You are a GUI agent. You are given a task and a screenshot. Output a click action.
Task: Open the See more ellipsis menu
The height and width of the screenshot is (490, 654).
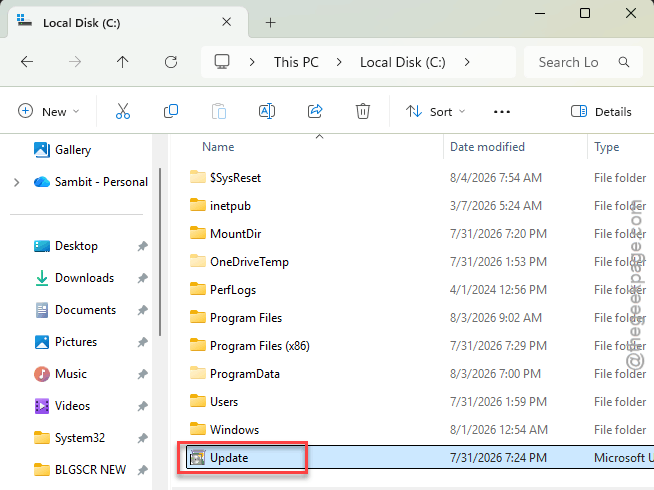(x=501, y=111)
